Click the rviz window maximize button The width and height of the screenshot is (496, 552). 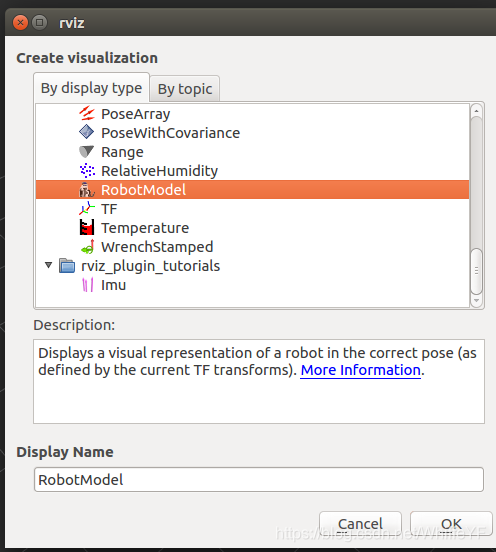(39, 23)
